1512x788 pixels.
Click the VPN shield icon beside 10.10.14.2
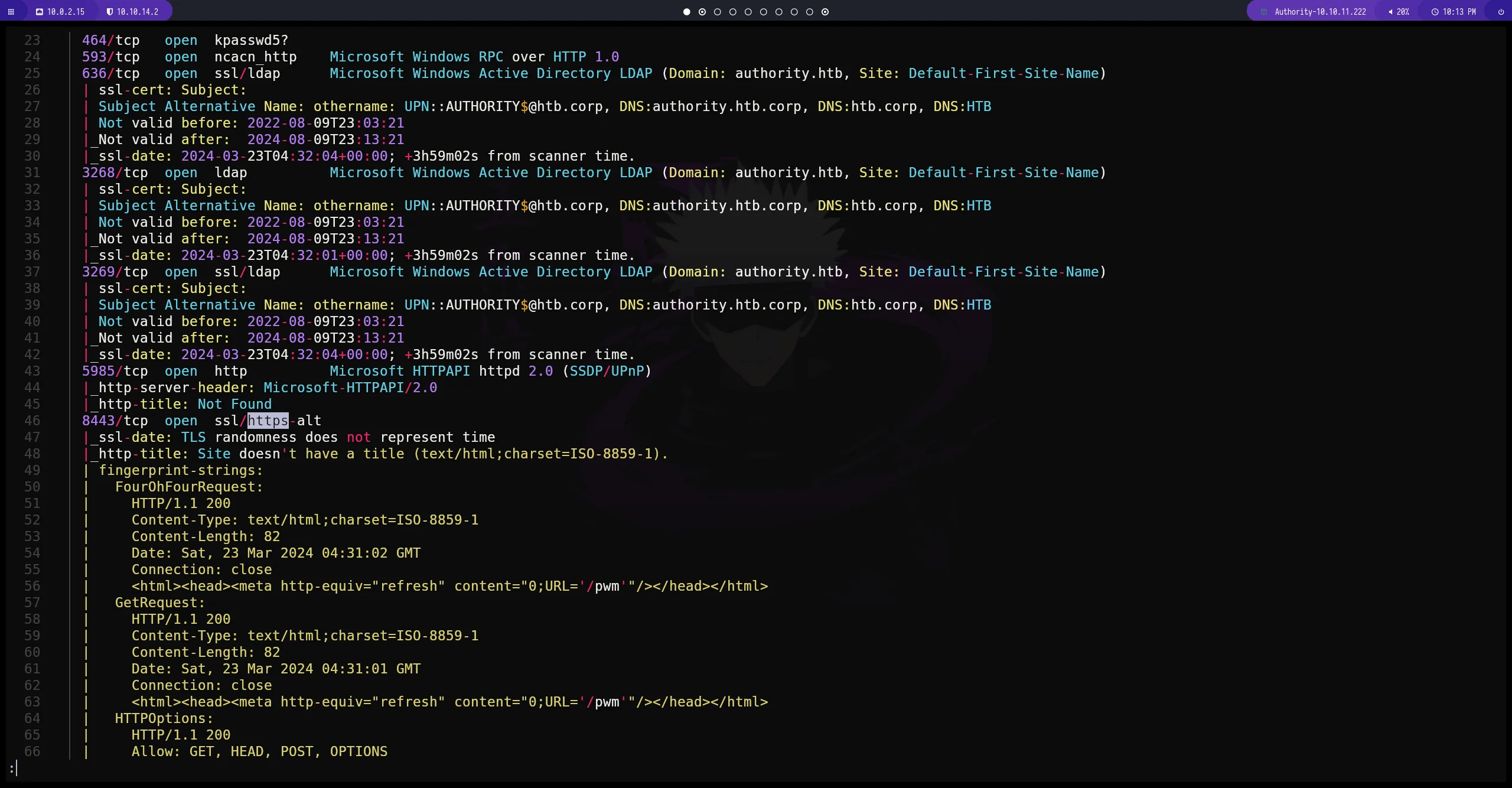pos(110,11)
